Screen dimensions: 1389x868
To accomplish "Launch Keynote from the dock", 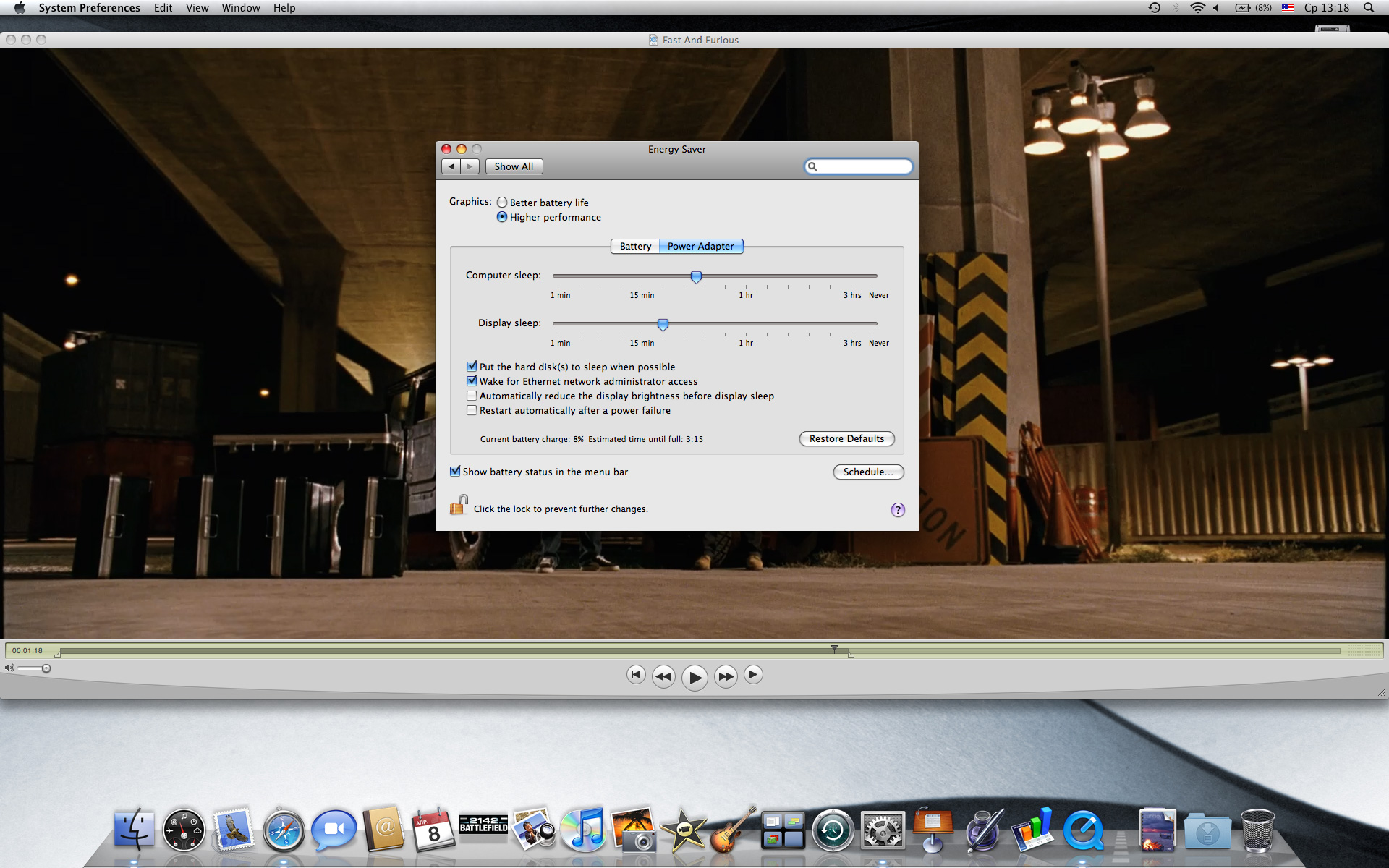I will pos(933,830).
